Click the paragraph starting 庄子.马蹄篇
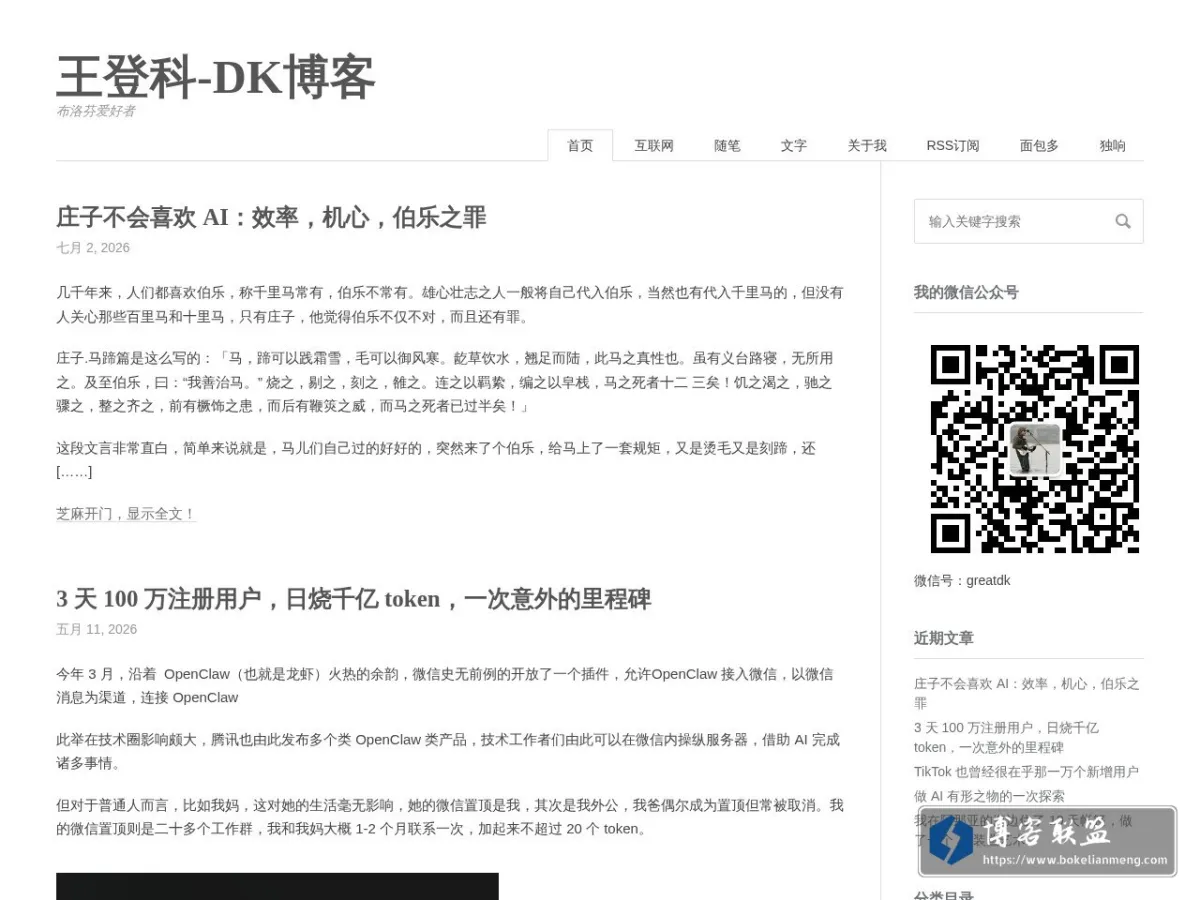The height and width of the screenshot is (900, 1200). coord(445,382)
